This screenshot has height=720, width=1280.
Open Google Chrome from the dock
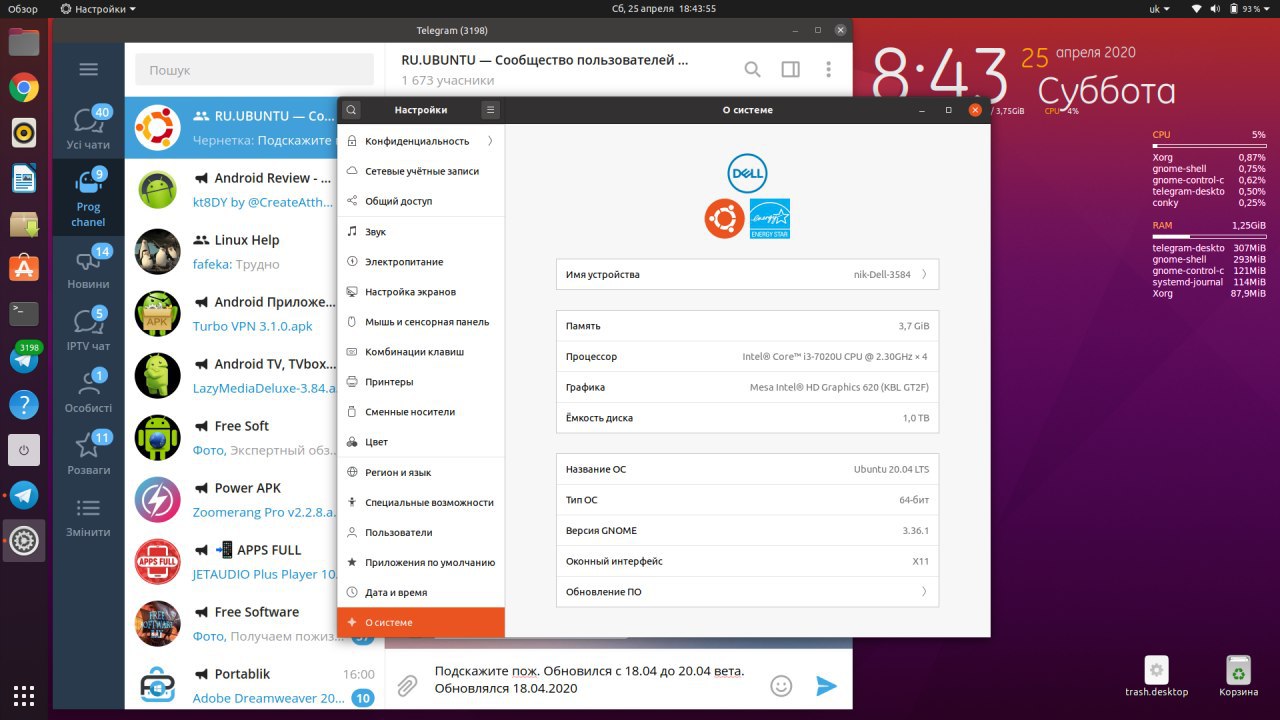point(24,88)
